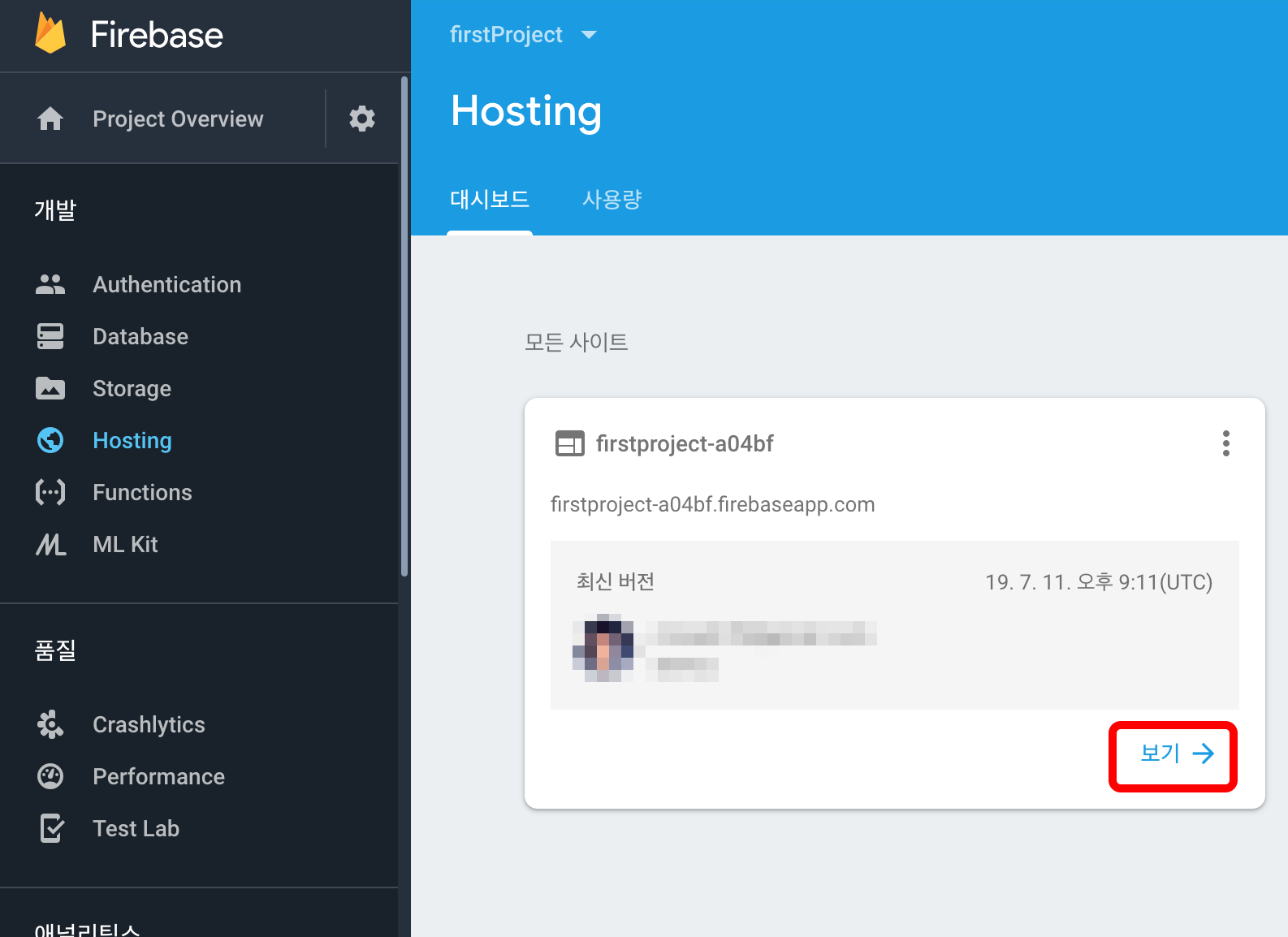Image resolution: width=1288 pixels, height=937 pixels.
Task: Click the 모든 사이트 heading
Action: [x=576, y=342]
